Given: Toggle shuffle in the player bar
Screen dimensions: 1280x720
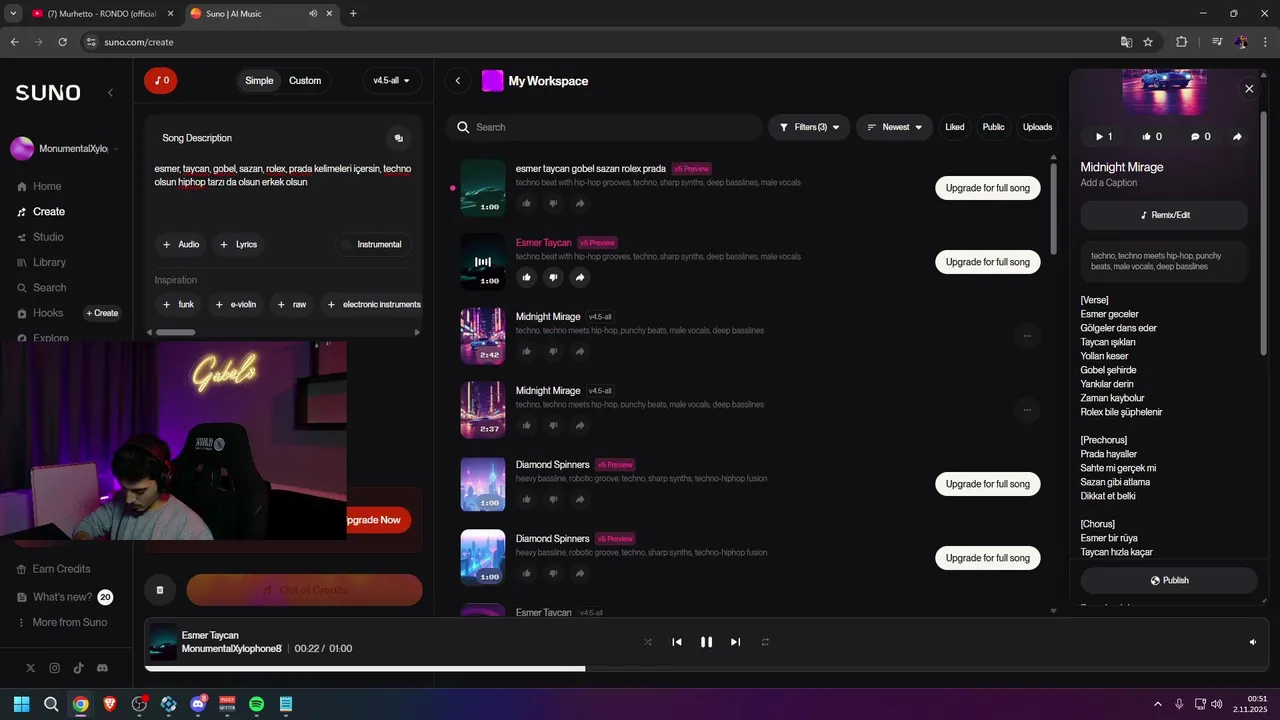Looking at the screenshot, I should [648, 642].
